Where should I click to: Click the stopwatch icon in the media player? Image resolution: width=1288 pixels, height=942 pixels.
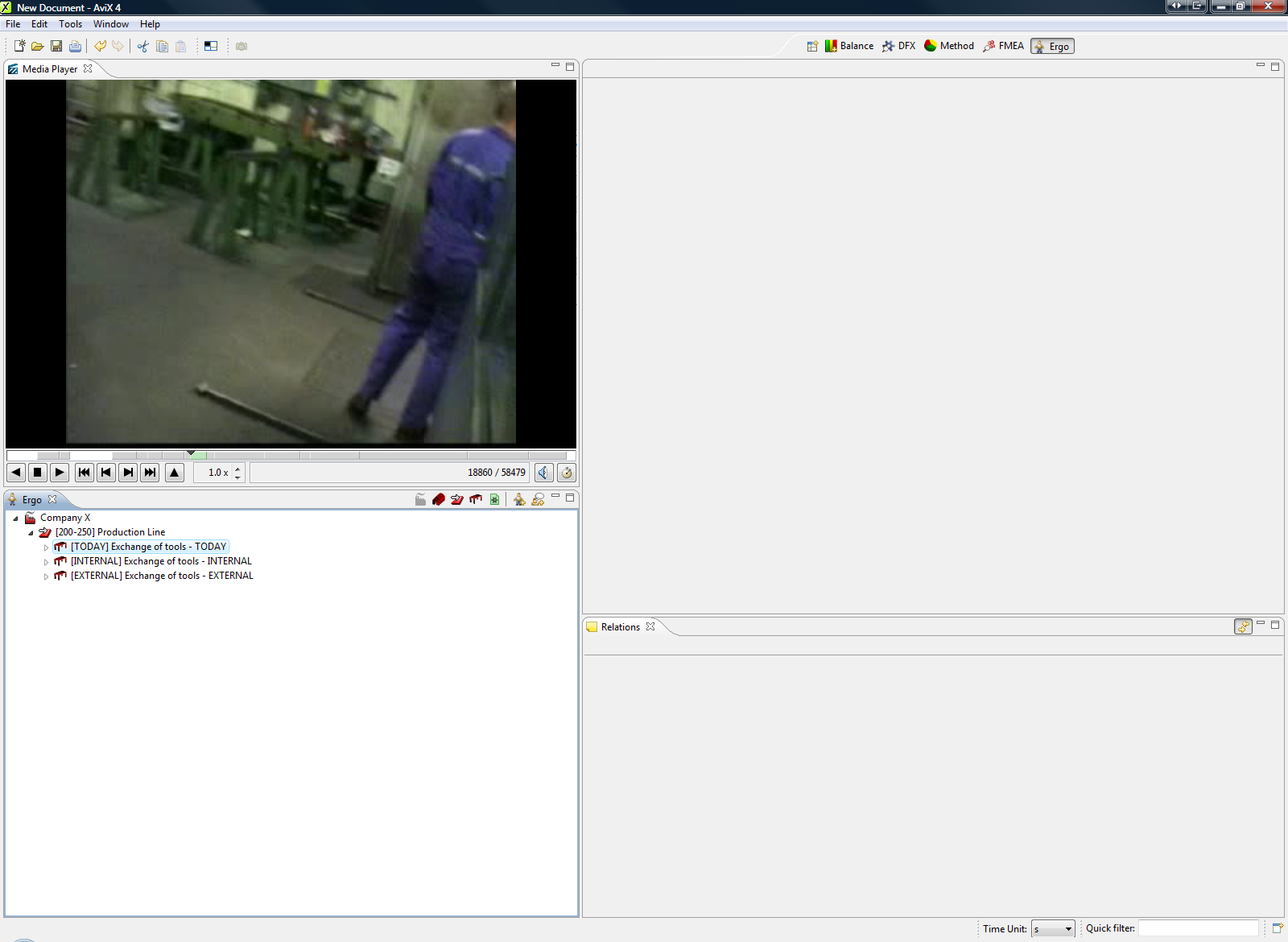pos(567,473)
